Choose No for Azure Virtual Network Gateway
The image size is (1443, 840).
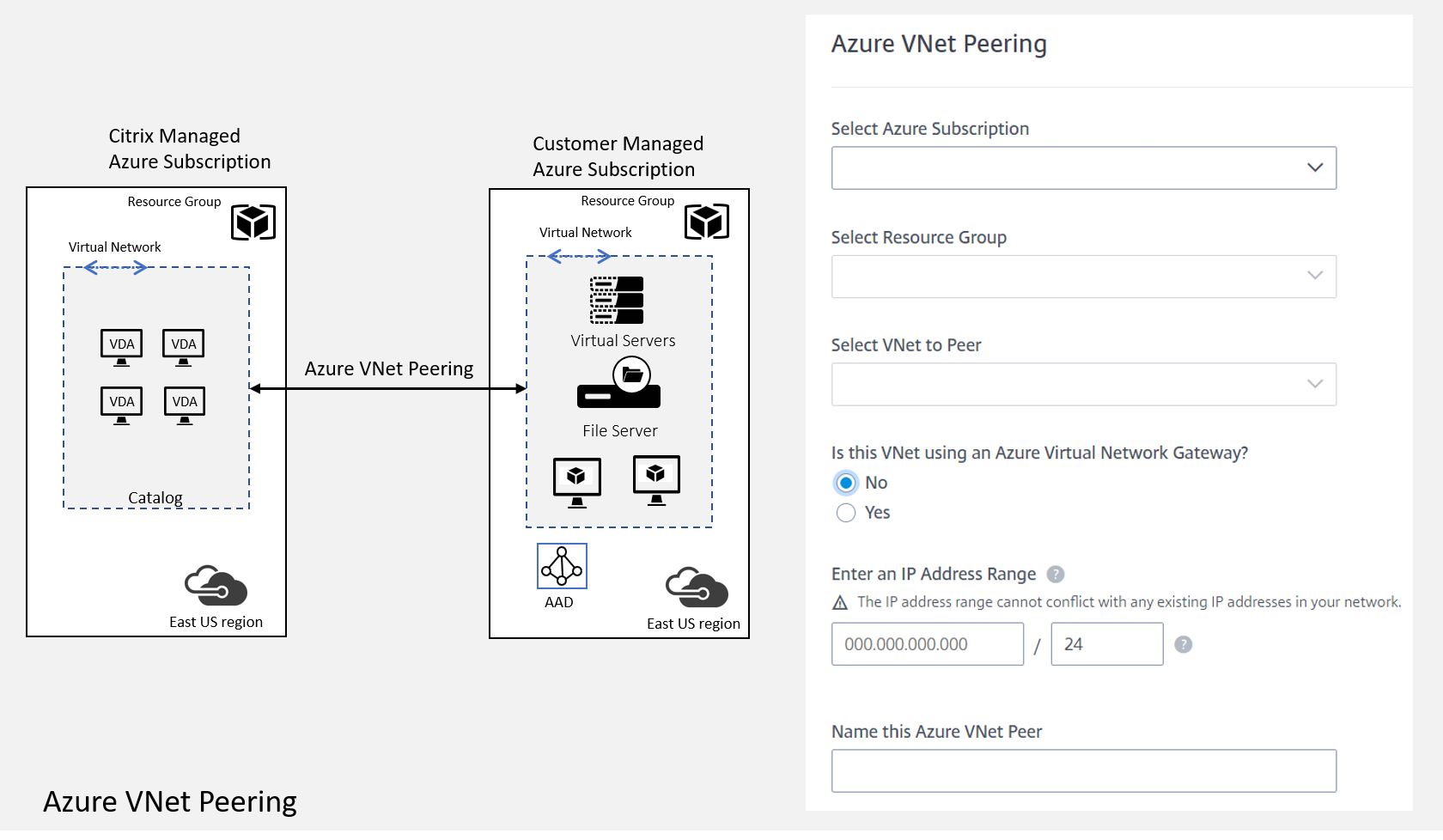tap(846, 483)
